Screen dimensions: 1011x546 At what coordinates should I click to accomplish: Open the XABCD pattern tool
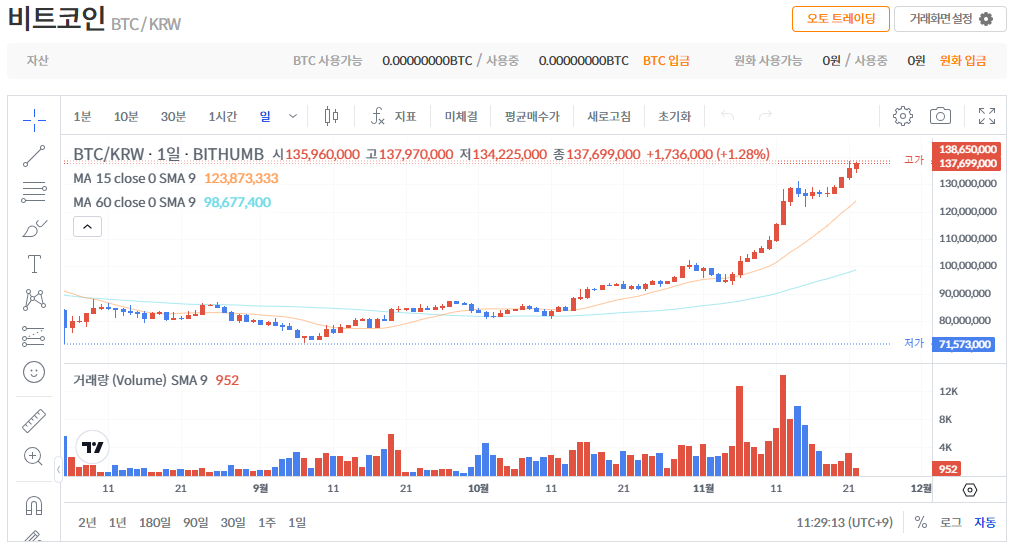[x=34, y=300]
